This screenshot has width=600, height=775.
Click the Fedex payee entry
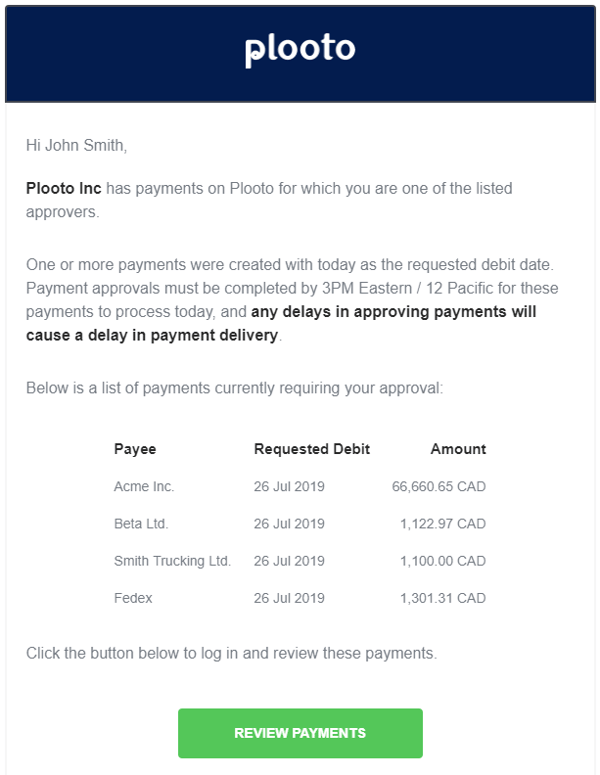133,598
